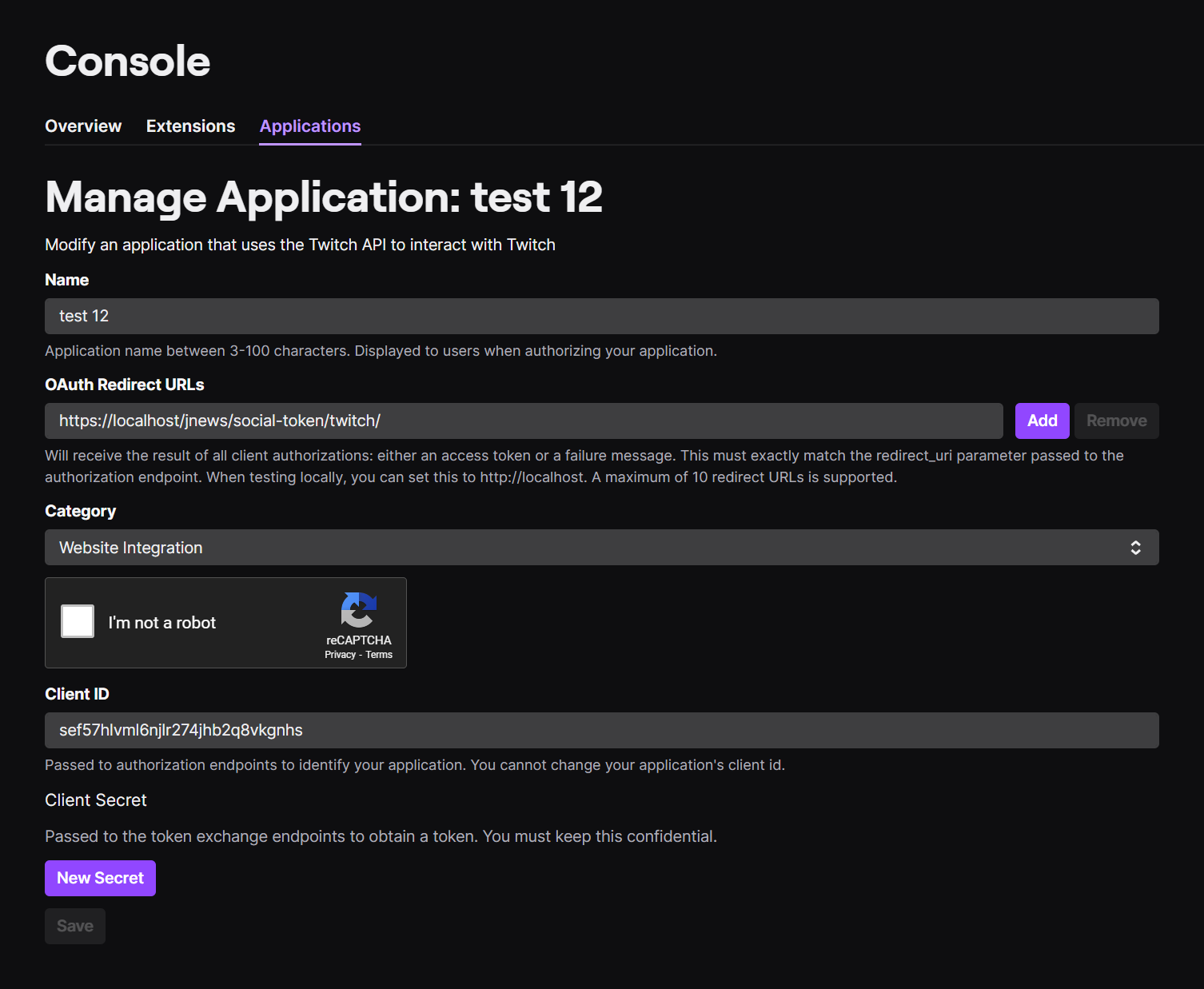Viewport: 1204px width, 989px height.
Task: Click the I'm not a robot label text
Action: tap(162, 623)
